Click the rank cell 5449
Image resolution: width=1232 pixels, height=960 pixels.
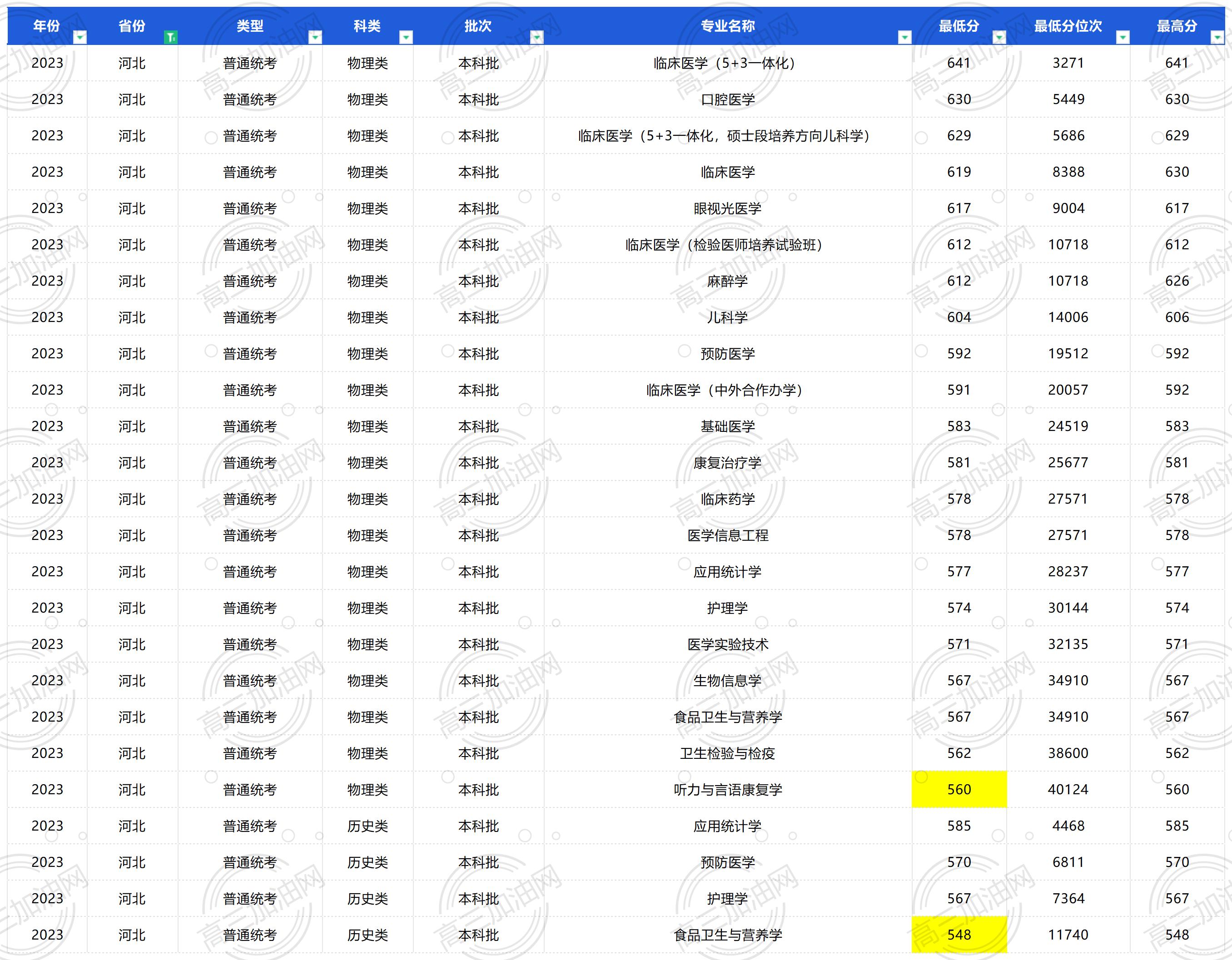(1068, 99)
